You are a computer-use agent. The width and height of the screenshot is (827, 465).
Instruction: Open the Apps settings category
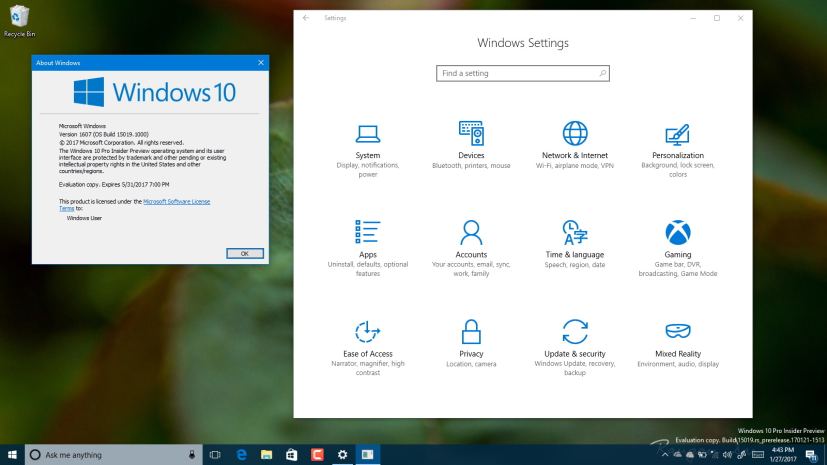pos(368,249)
